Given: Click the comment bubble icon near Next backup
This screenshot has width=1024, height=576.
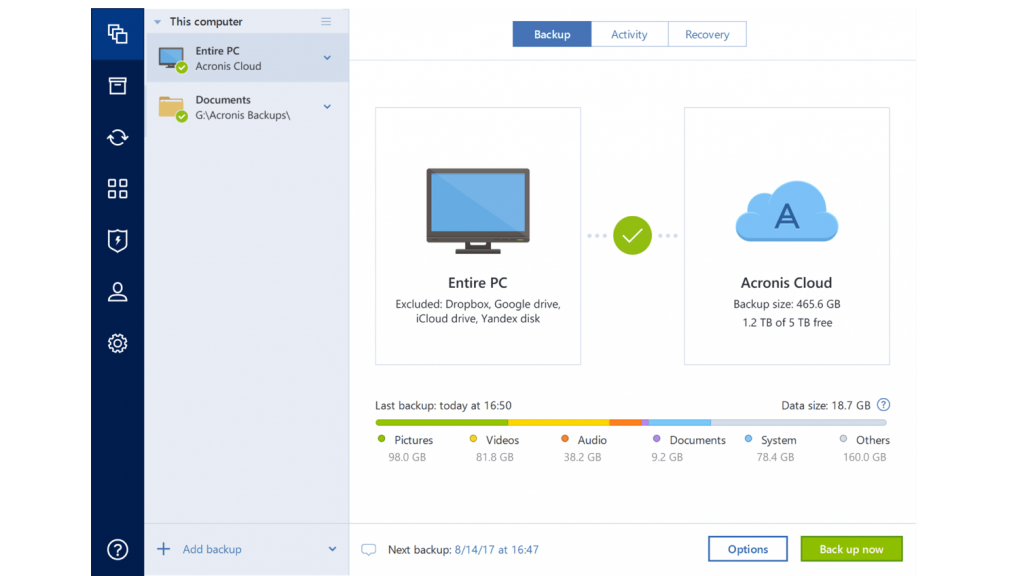Looking at the screenshot, I should coord(368,550).
